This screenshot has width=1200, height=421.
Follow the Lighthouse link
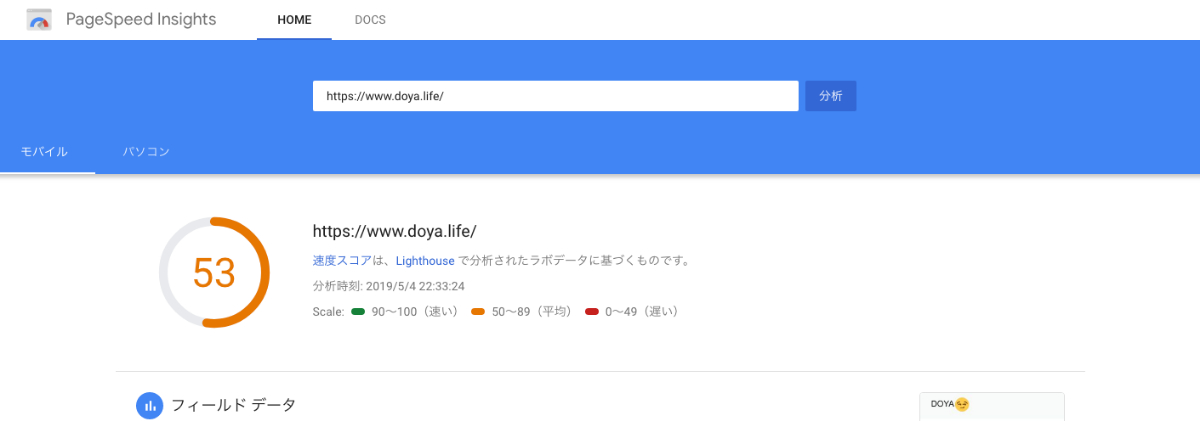(425, 261)
